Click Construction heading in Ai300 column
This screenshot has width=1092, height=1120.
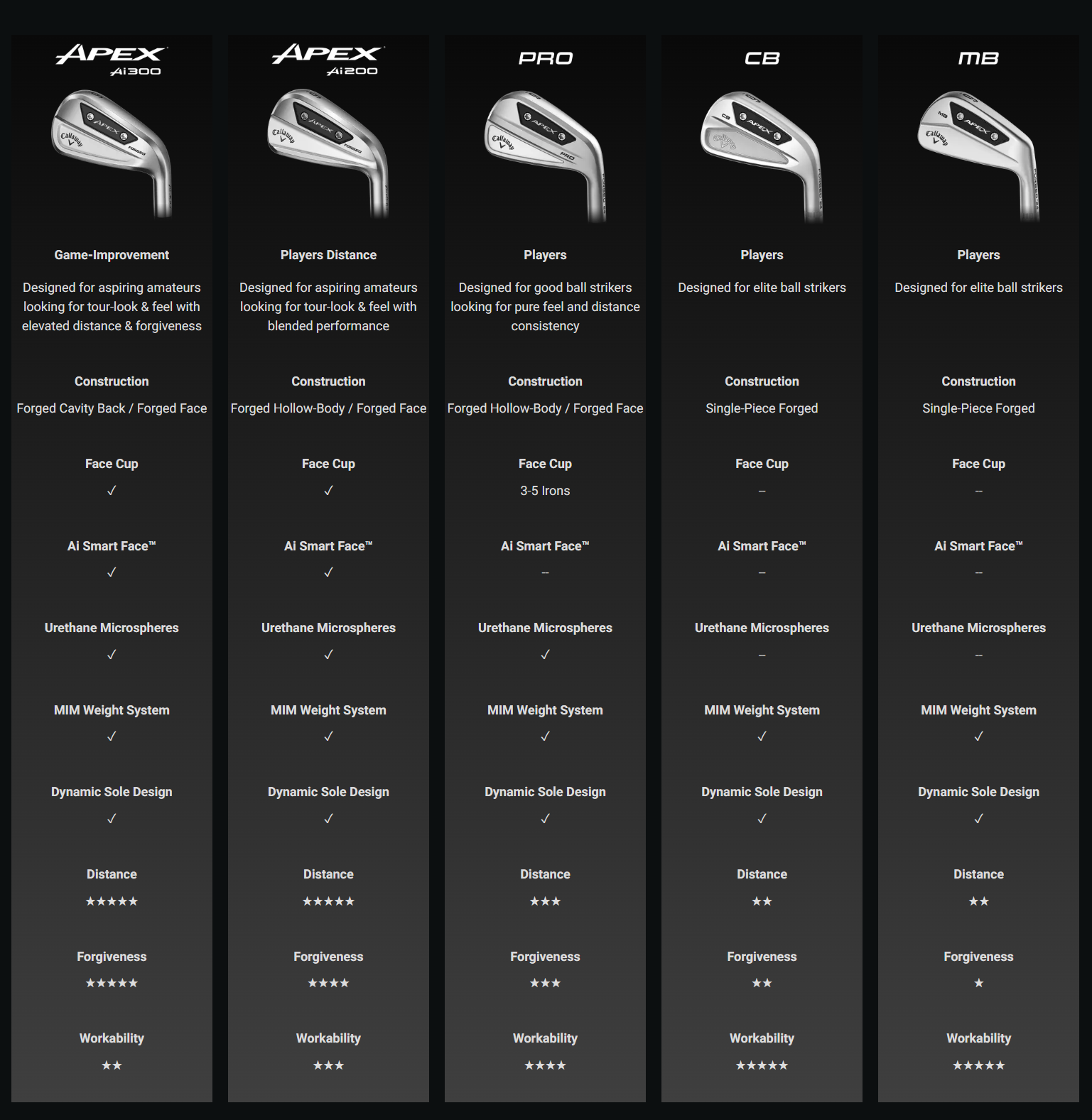112,381
